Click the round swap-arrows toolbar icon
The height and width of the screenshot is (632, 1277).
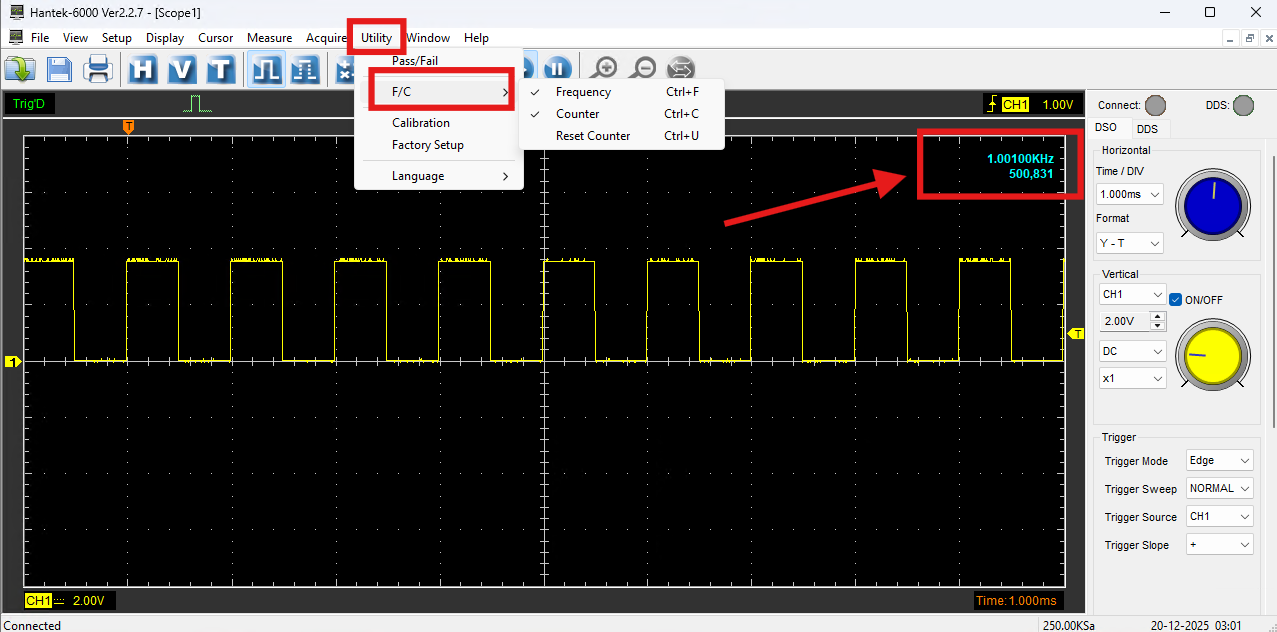681,69
